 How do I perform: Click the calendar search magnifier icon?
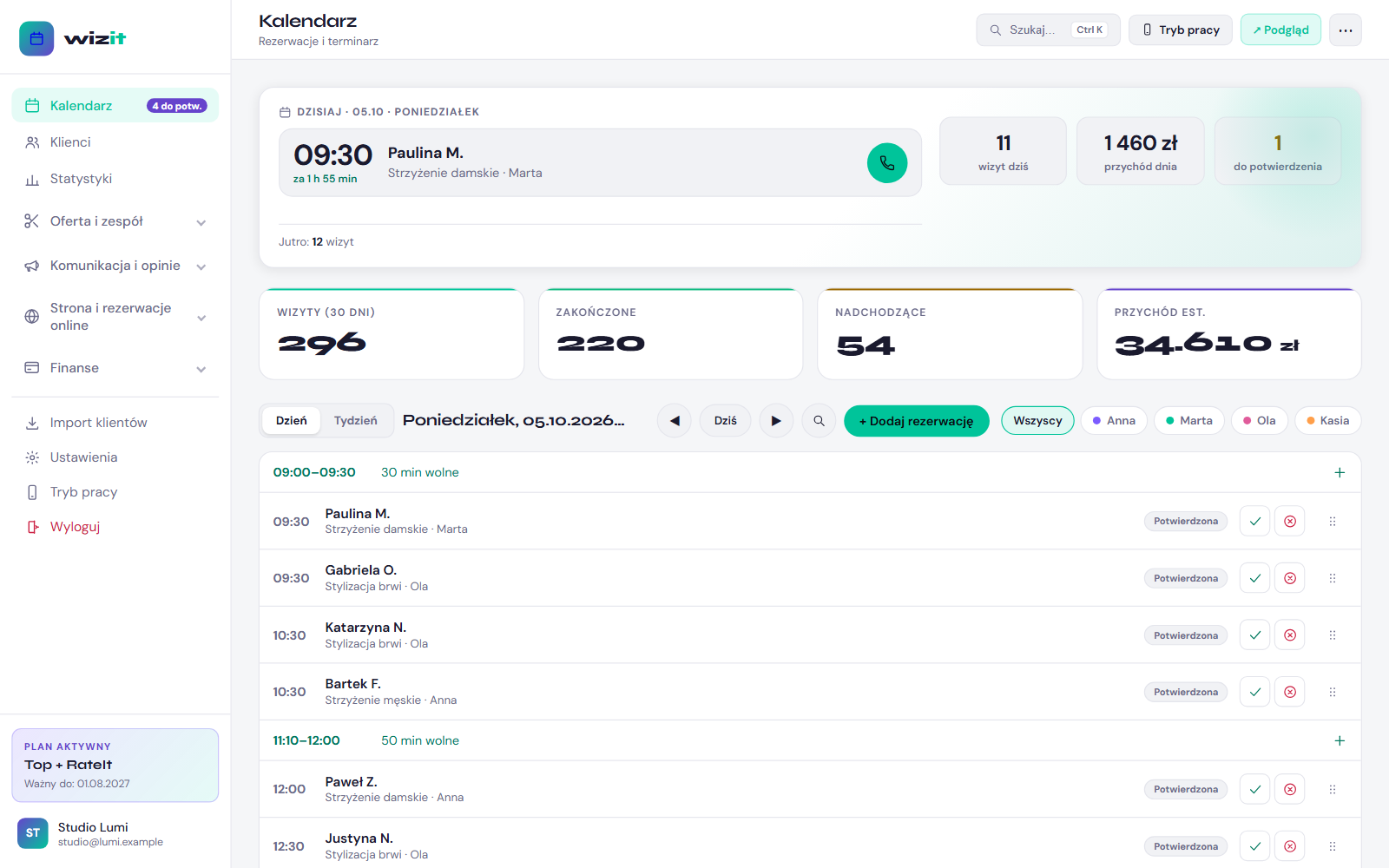[x=819, y=421]
